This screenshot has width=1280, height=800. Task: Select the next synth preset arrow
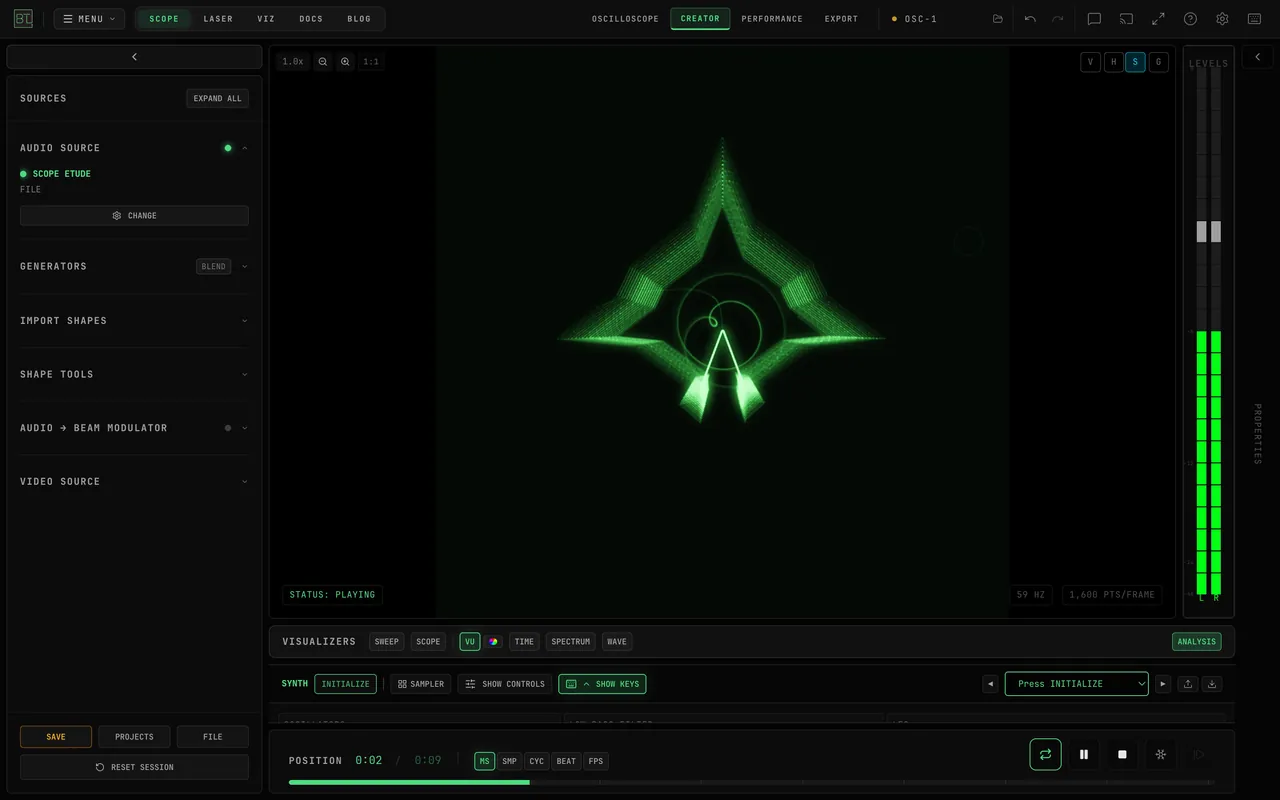pyautogui.click(x=1163, y=684)
